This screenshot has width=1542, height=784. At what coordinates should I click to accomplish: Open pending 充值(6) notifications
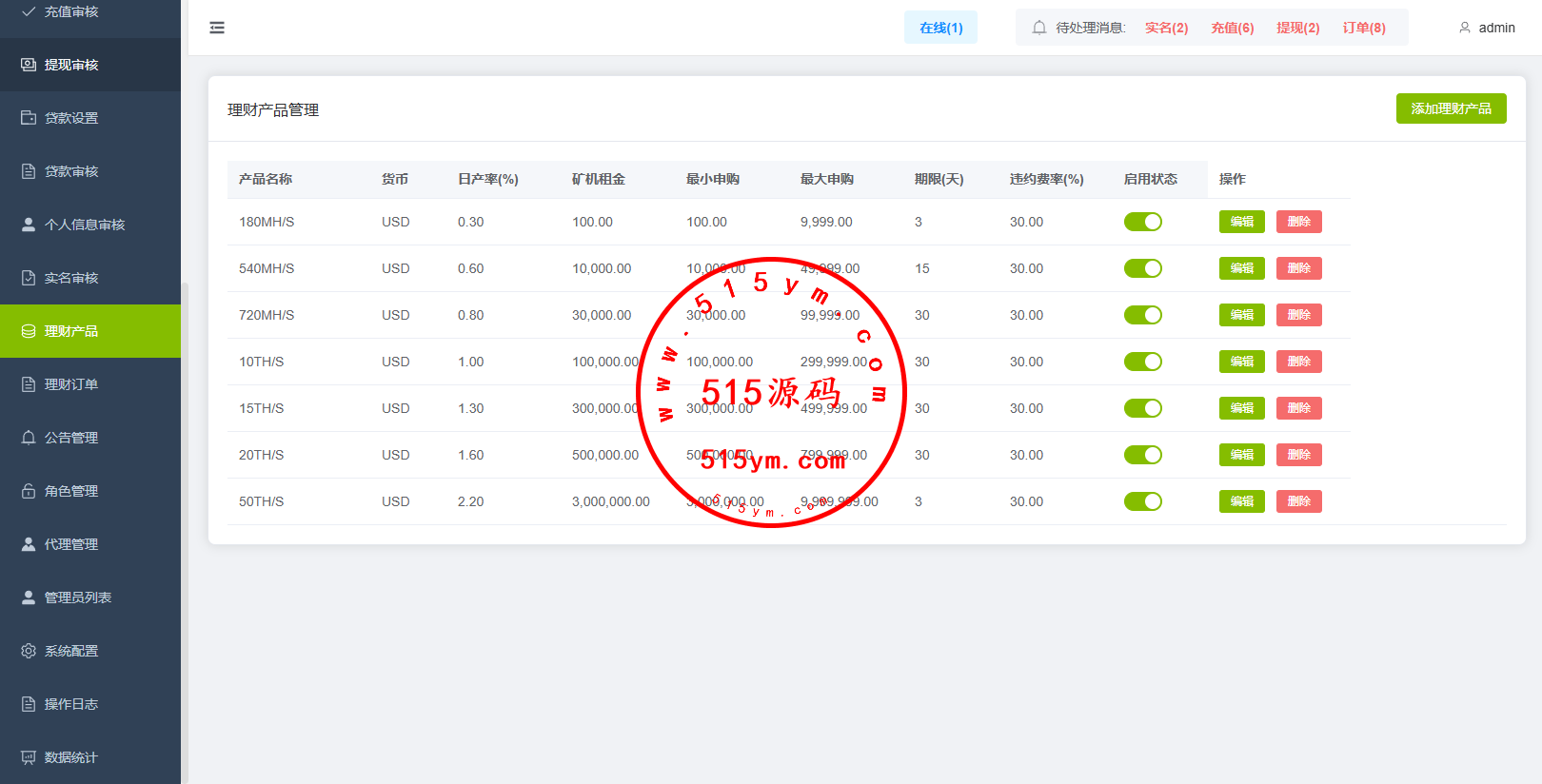[x=1232, y=28]
